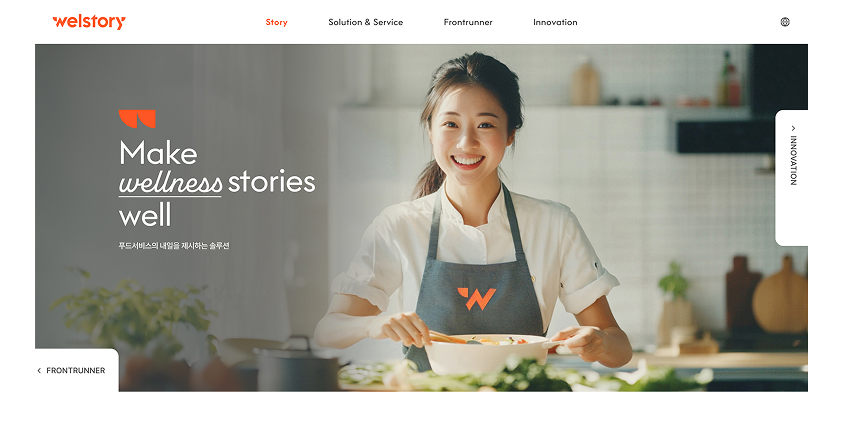Image resolution: width=844 pixels, height=431 pixels.
Task: Open the globe language selector icon
Action: [785, 22]
